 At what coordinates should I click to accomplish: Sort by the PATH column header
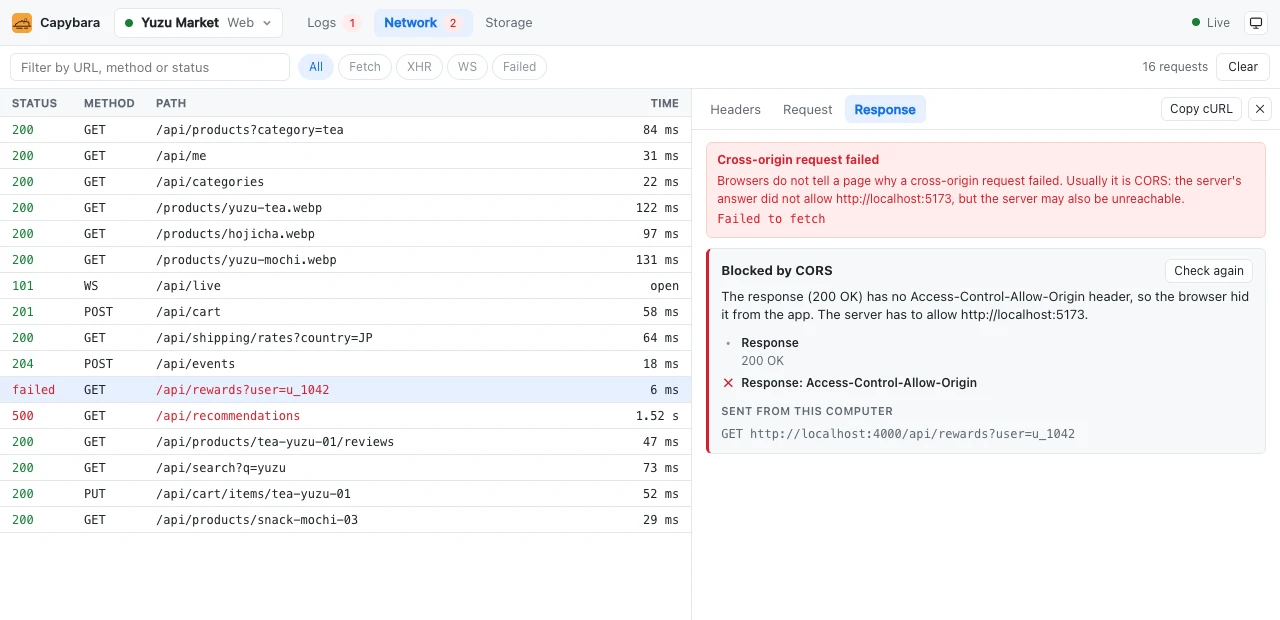(171, 103)
